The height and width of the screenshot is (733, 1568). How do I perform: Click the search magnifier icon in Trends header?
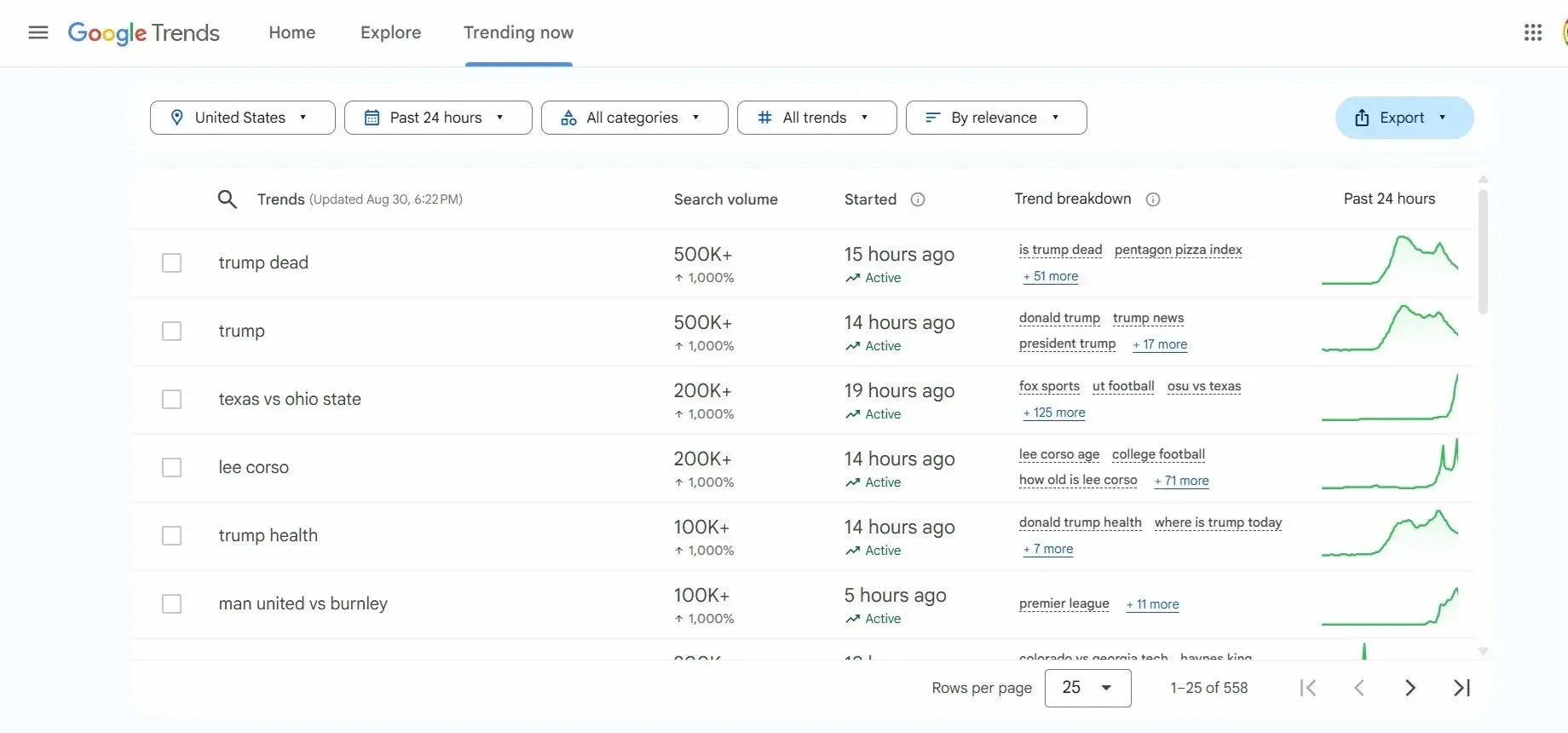pos(227,199)
